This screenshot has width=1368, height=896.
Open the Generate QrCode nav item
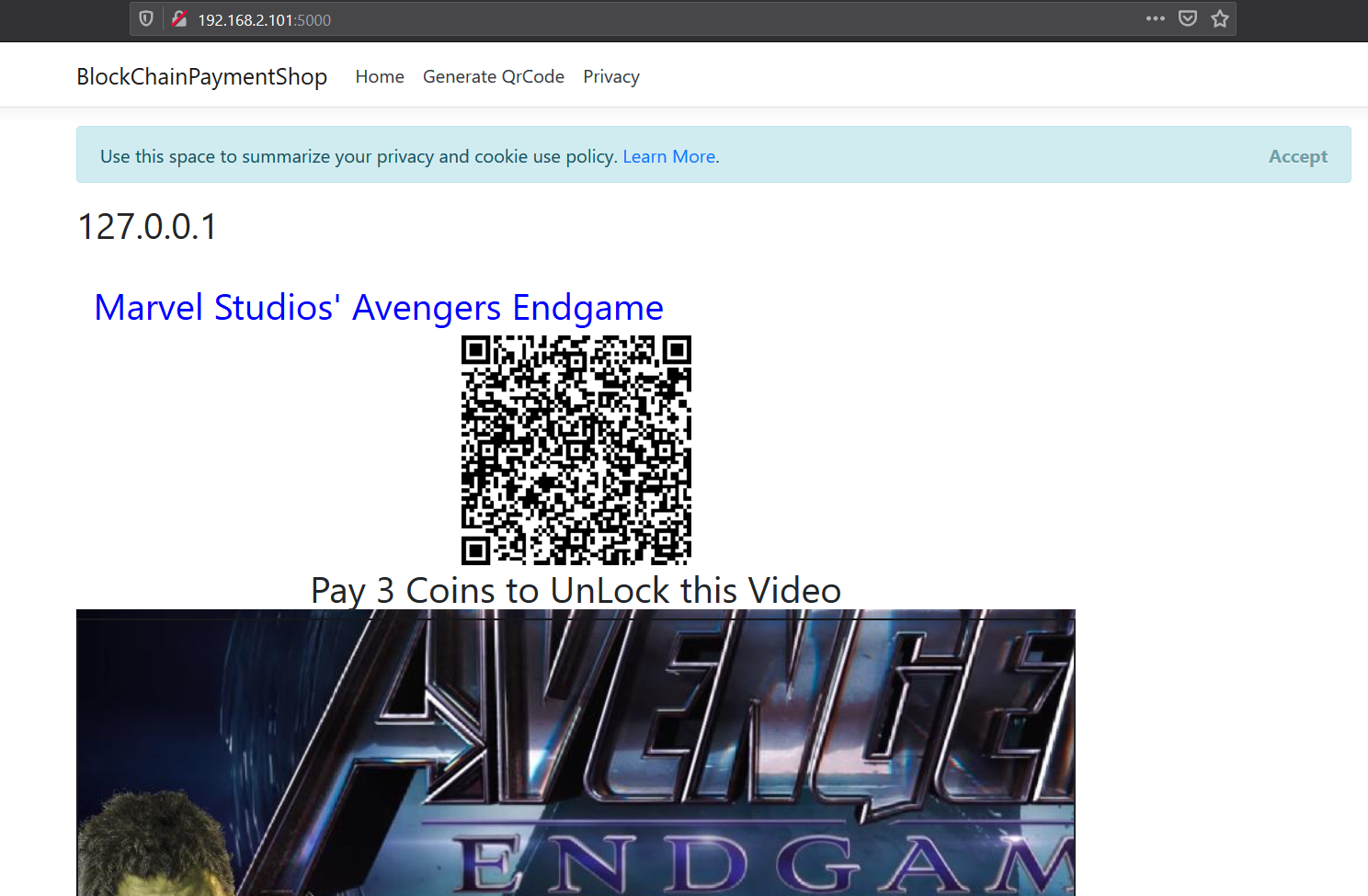(494, 77)
